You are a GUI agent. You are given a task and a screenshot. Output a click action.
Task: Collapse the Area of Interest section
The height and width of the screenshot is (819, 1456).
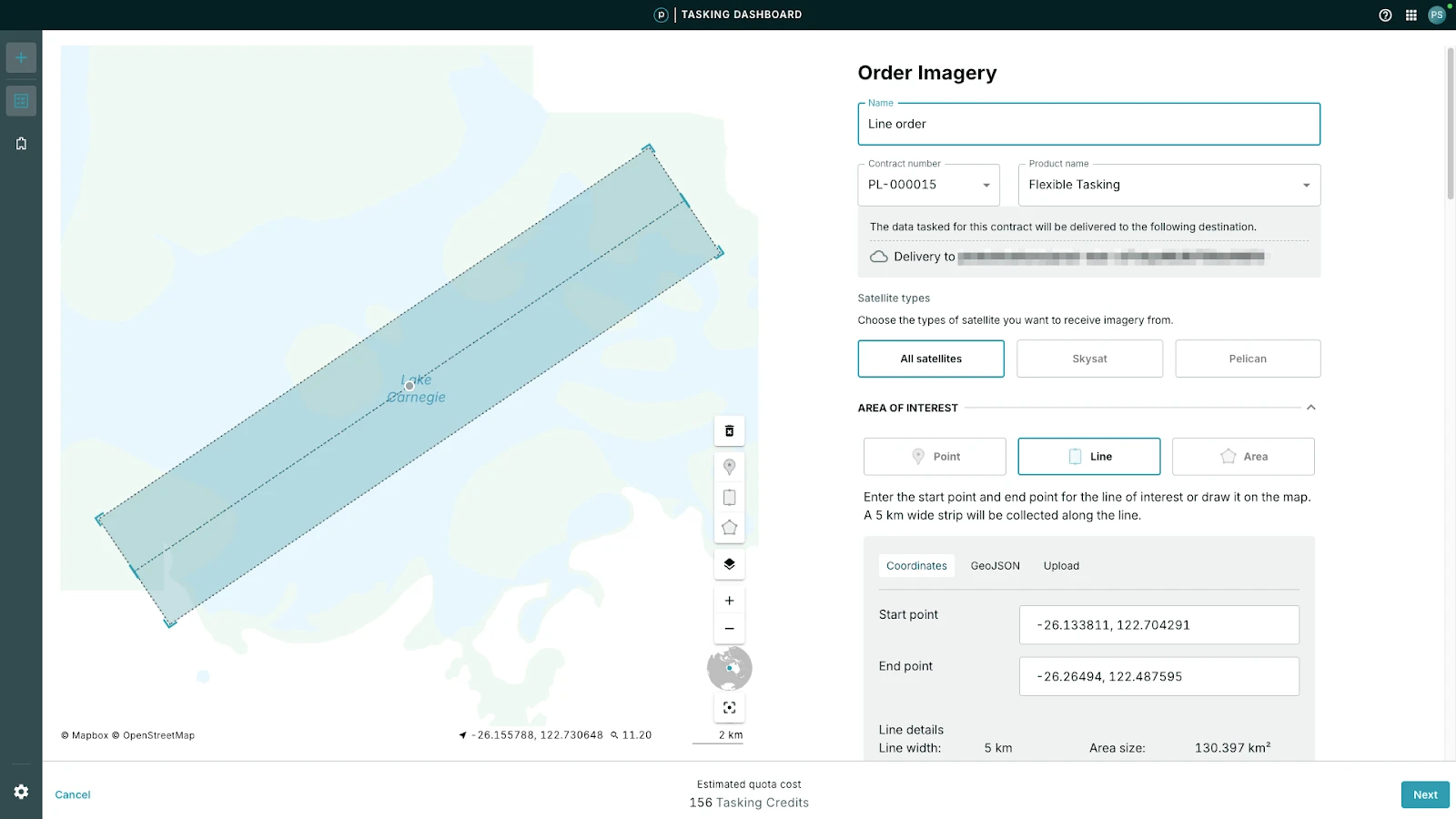1310,408
